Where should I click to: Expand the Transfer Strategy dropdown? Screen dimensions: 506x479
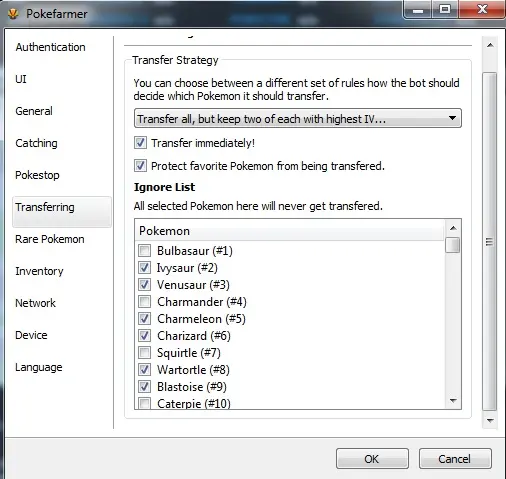click(x=298, y=118)
